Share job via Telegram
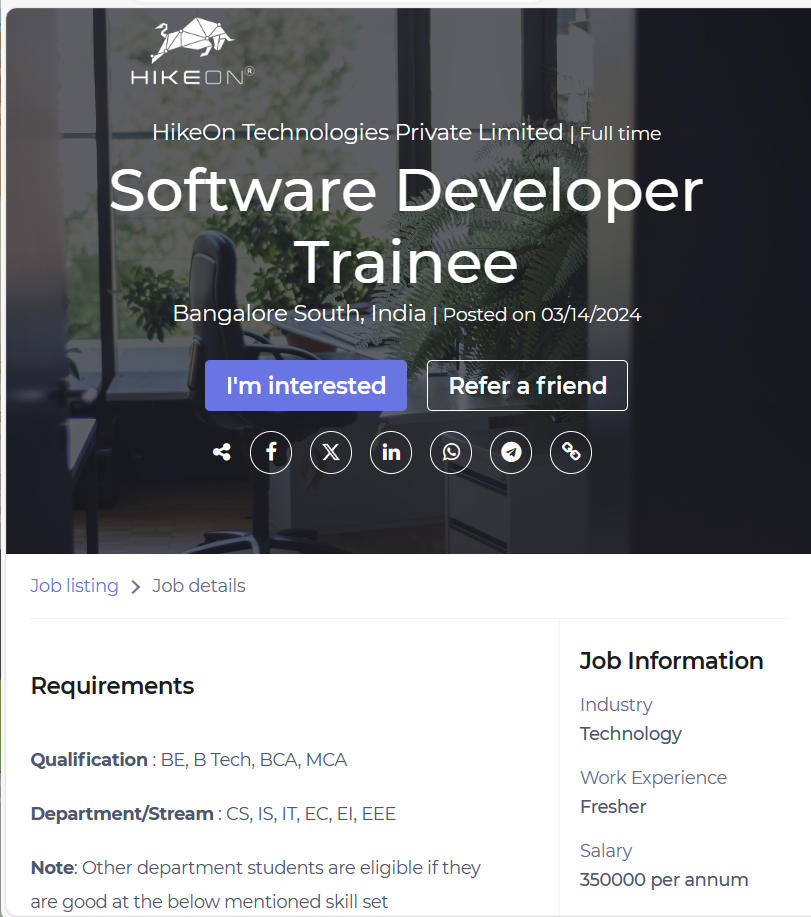 tap(511, 452)
